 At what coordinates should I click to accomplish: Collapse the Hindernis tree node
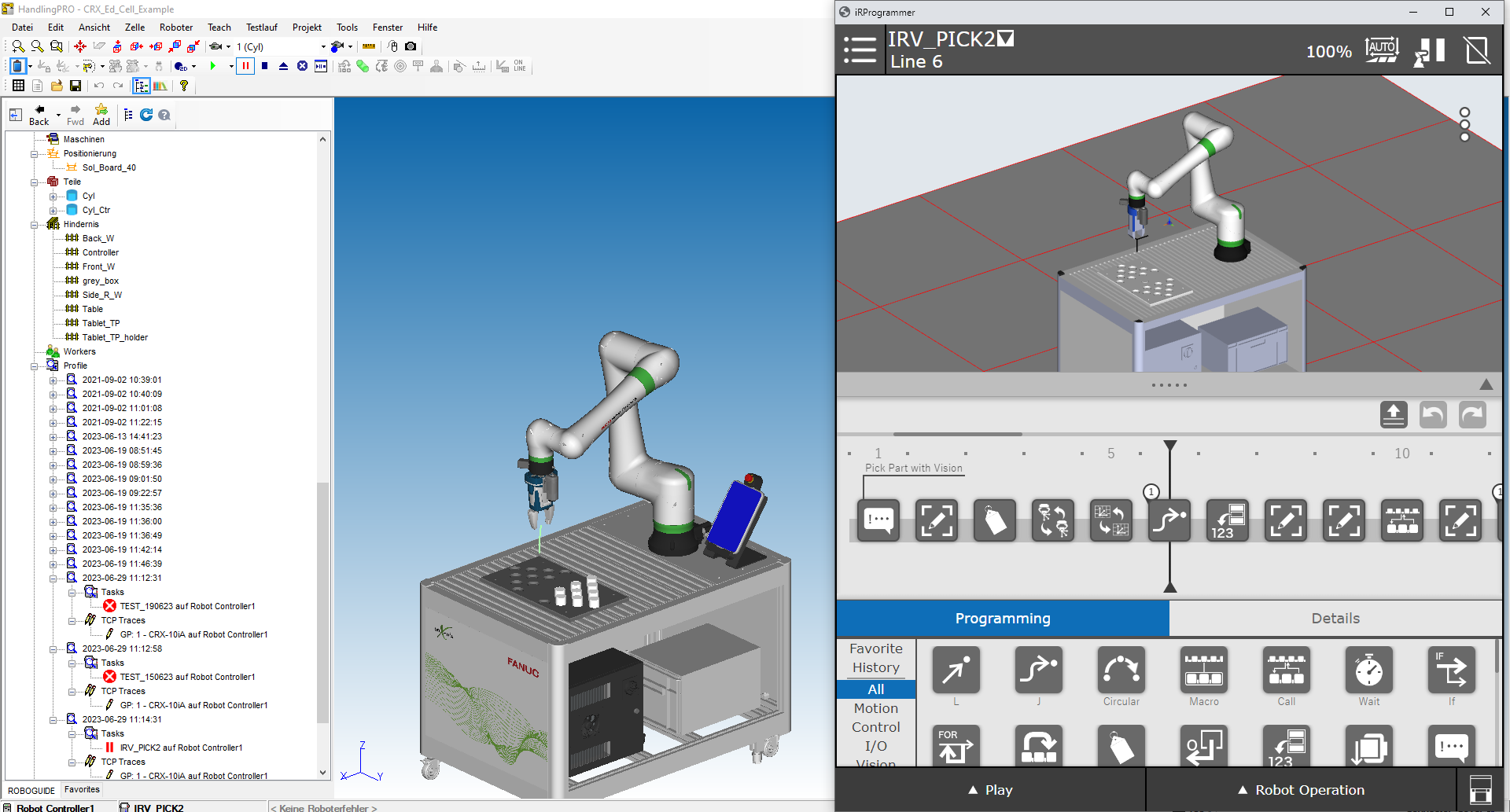tap(35, 225)
